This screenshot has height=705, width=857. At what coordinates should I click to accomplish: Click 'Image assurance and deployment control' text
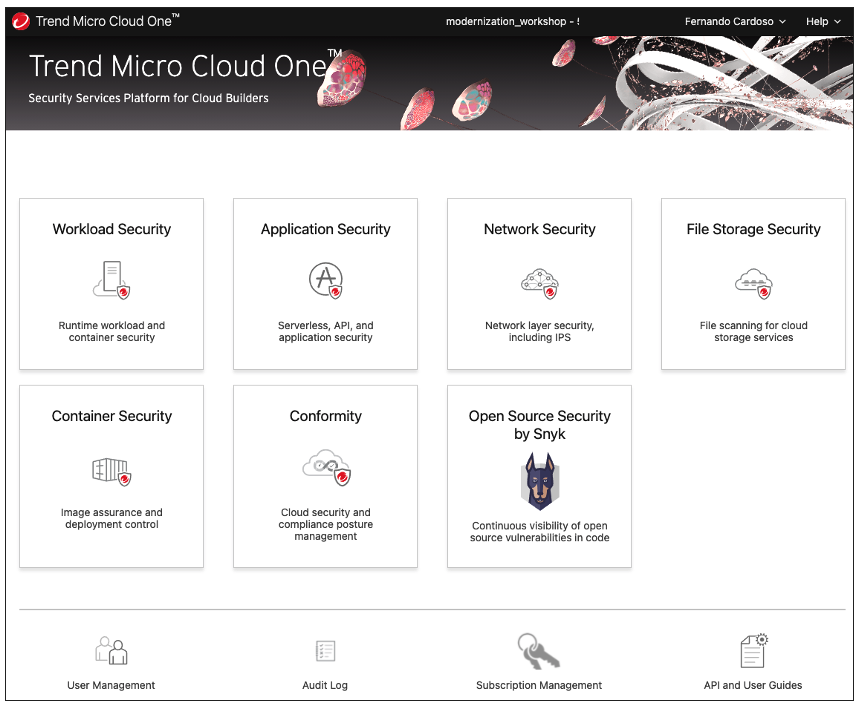pos(111,518)
